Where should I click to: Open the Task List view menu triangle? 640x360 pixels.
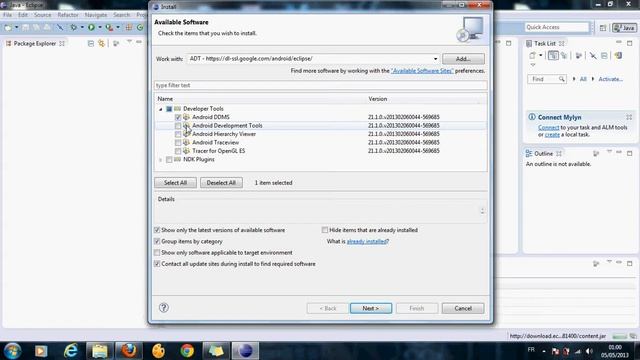(x=532, y=65)
